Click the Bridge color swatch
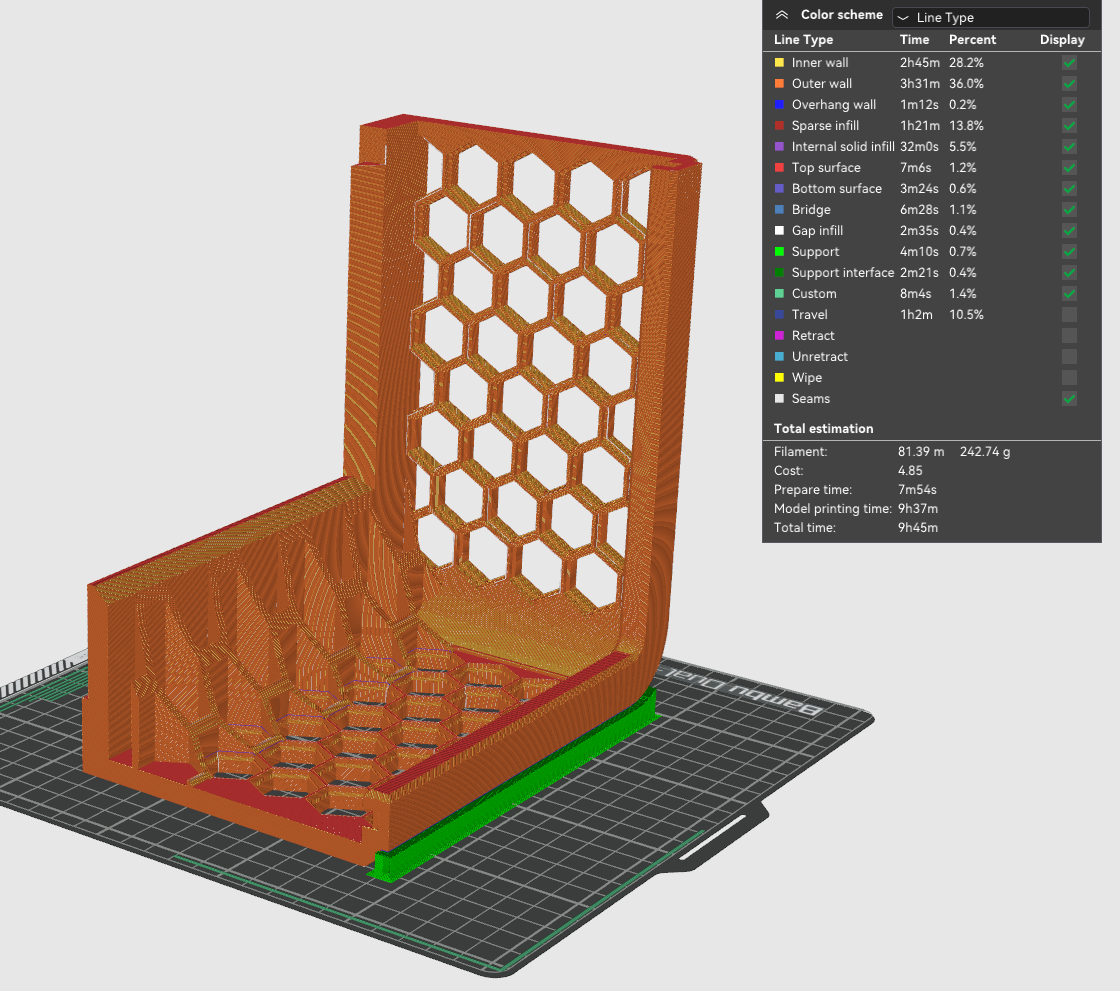The image size is (1120, 991). tap(779, 210)
